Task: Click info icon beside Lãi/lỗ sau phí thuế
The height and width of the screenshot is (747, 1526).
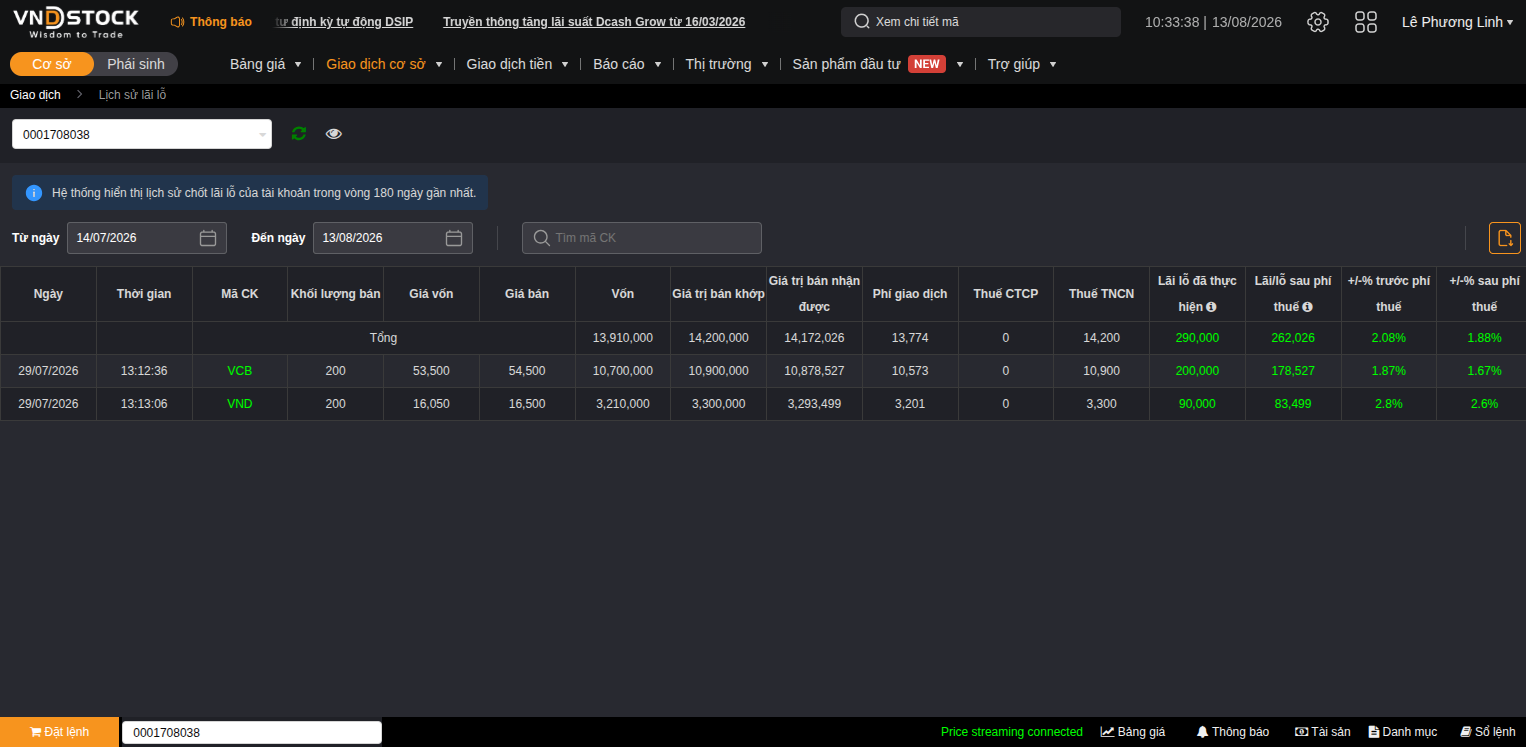Action: click(1307, 307)
